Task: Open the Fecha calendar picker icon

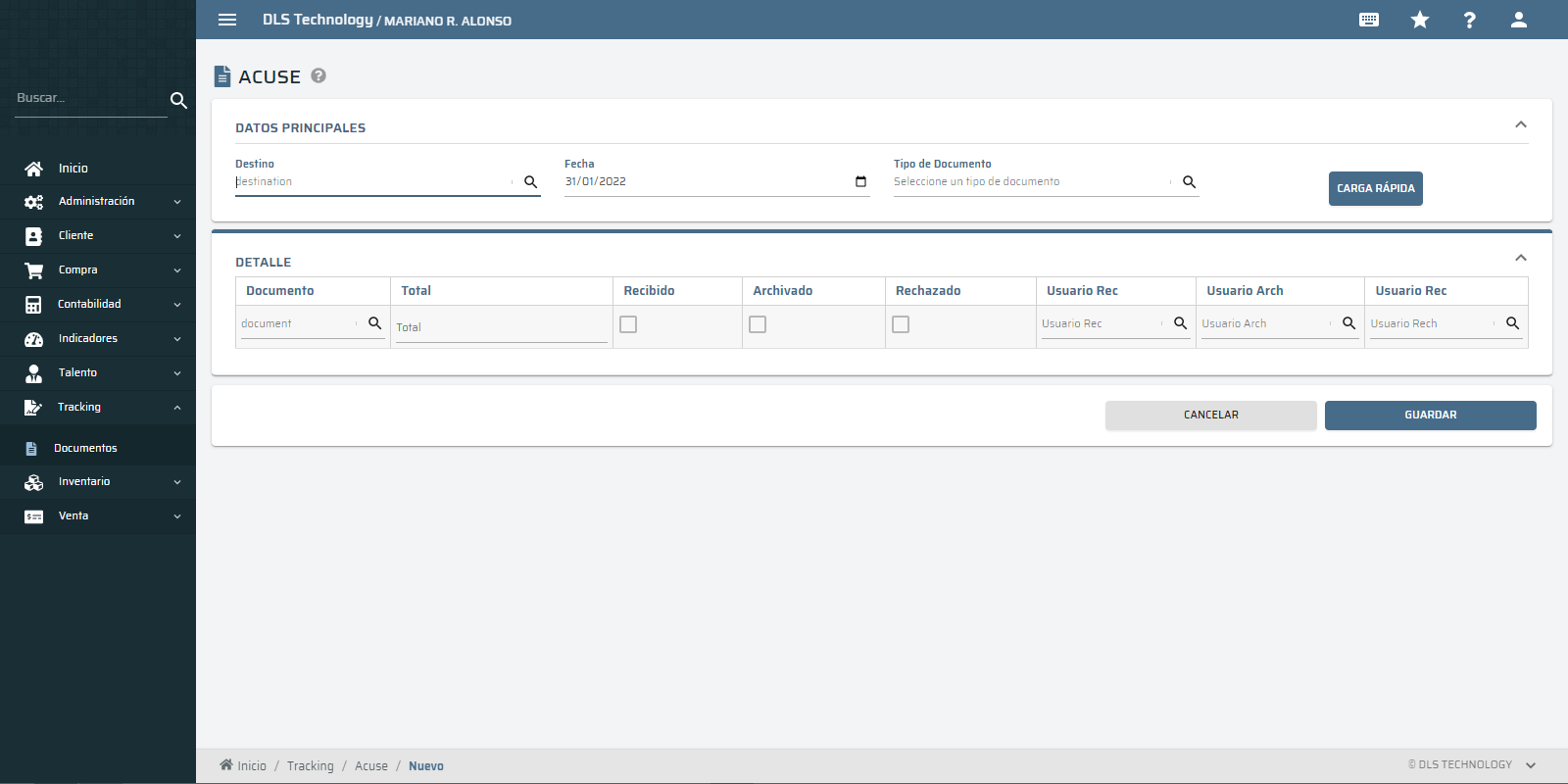Action: 860,181
